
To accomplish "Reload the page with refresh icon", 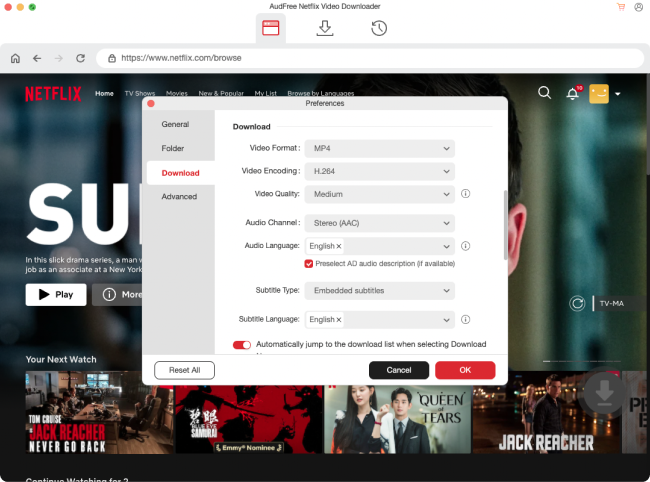I will [80, 58].
